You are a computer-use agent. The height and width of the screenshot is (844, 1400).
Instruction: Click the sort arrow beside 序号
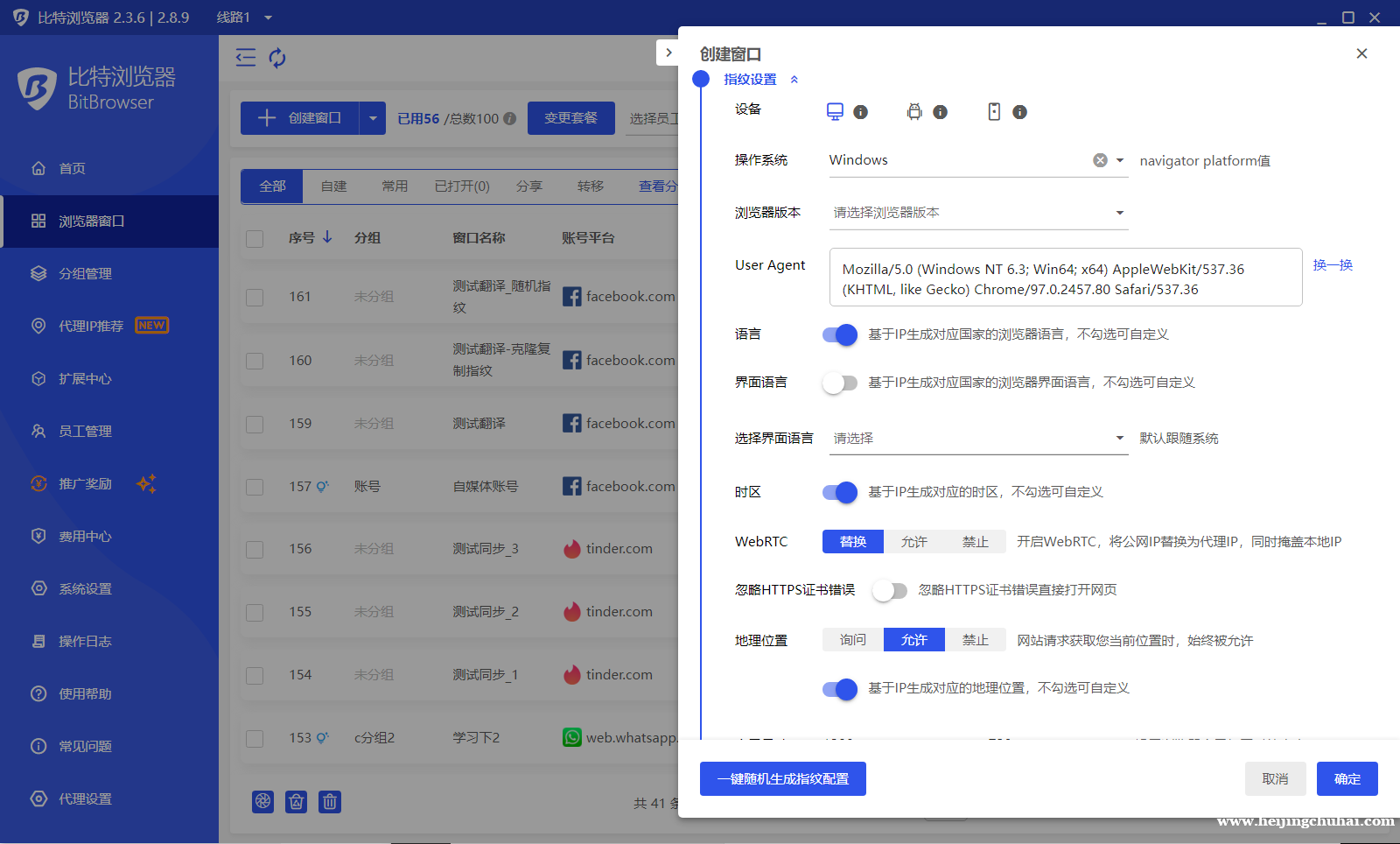327,237
